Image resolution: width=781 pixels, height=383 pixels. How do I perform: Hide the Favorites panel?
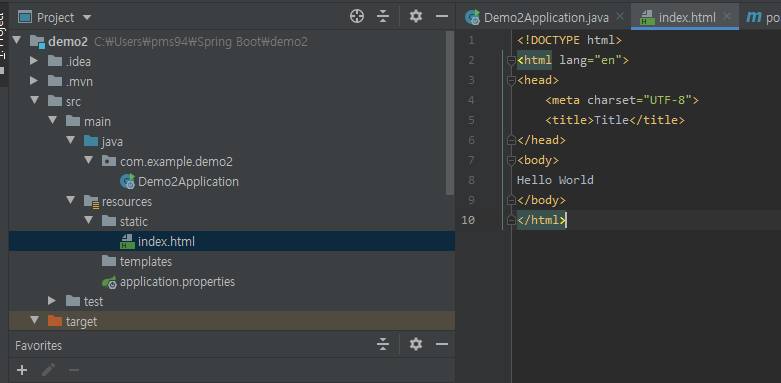coord(442,344)
